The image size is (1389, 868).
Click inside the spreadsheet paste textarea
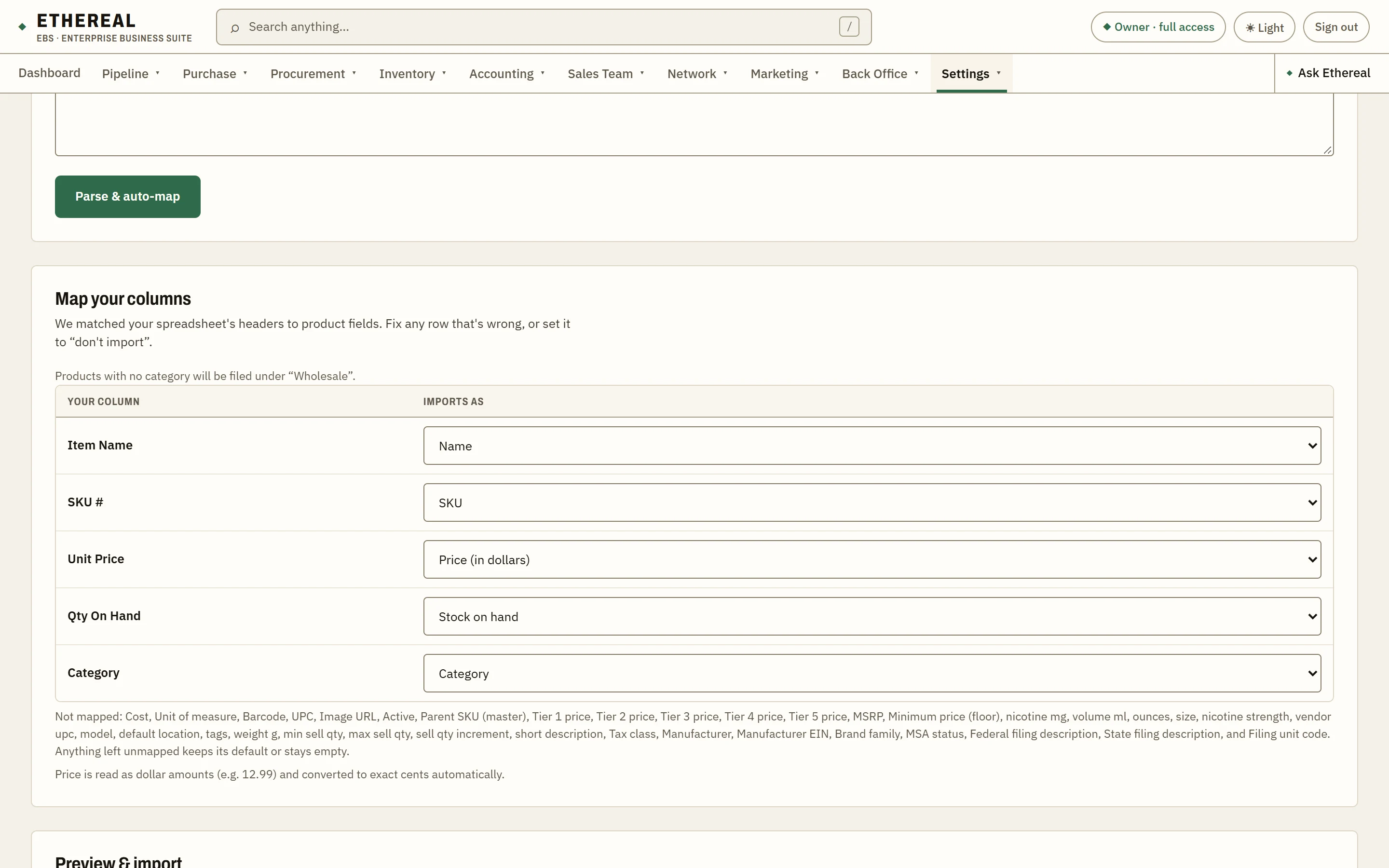694,123
